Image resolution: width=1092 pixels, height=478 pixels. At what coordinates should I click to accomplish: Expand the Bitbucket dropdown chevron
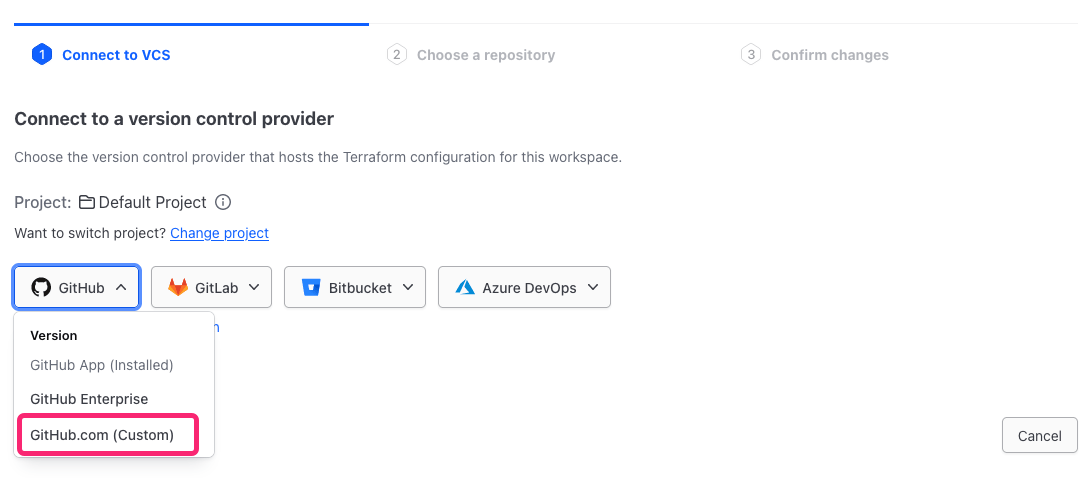[x=408, y=288]
